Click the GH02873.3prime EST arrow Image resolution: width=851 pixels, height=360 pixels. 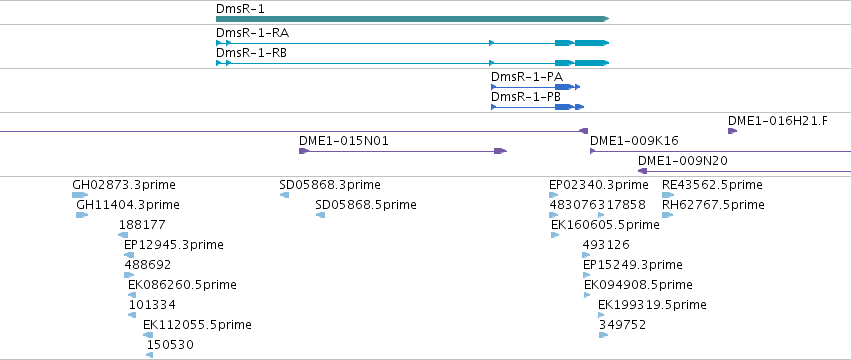80,195
